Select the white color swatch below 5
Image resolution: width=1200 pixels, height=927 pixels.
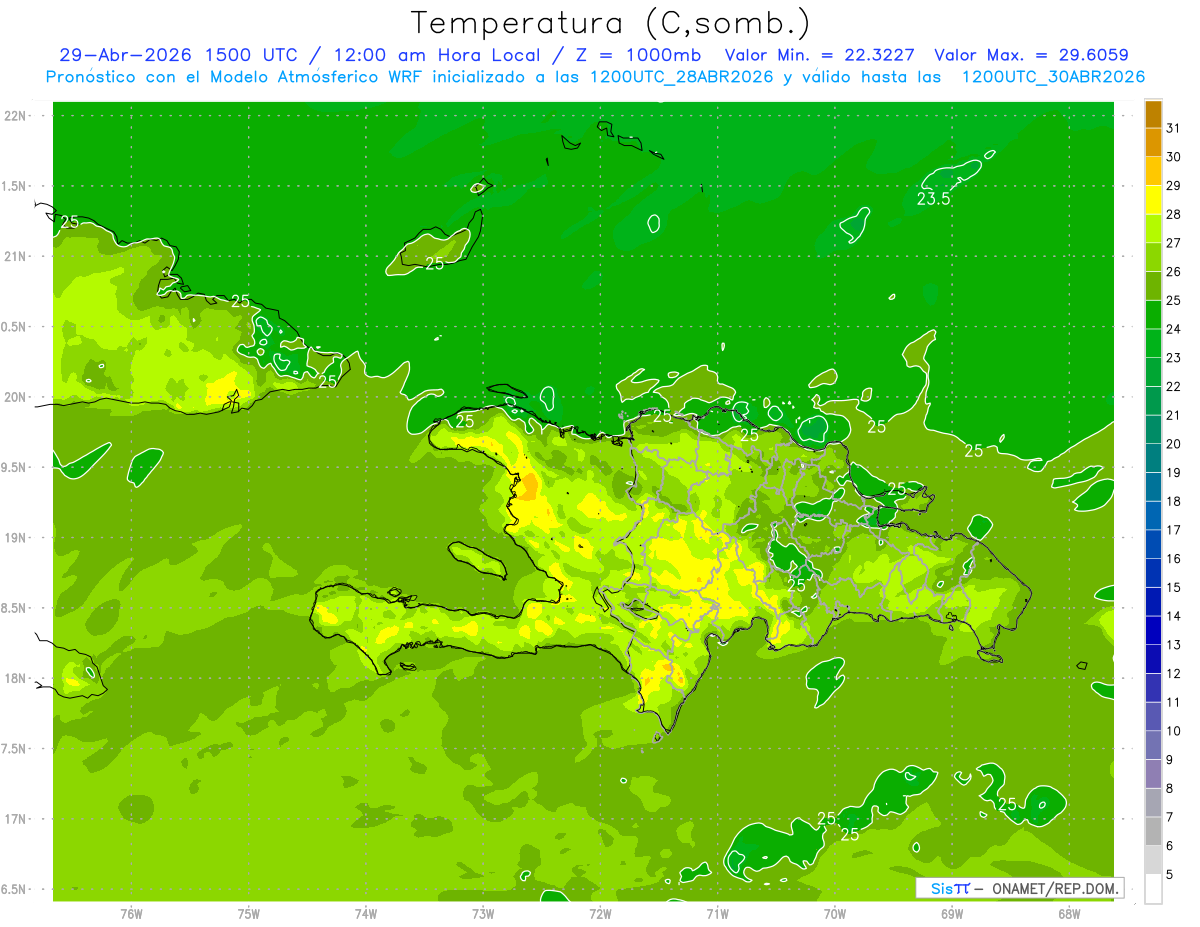(1153, 888)
